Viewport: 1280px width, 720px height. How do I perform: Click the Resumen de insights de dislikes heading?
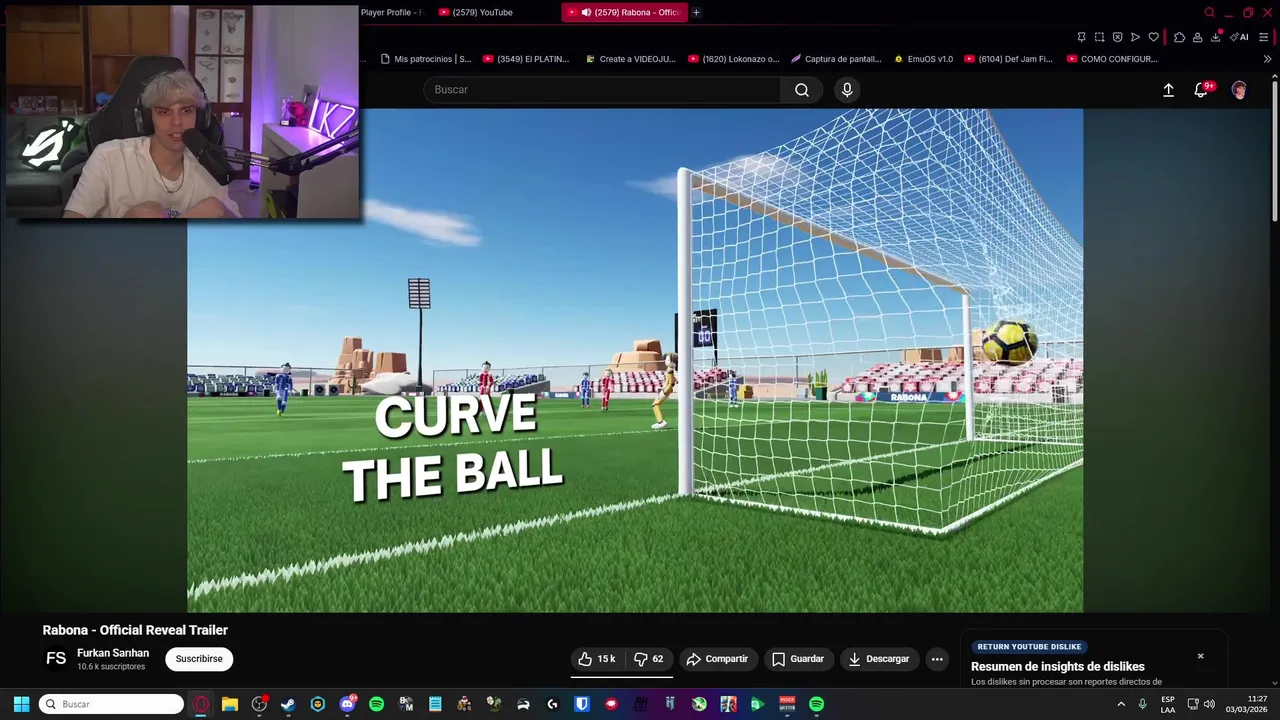1058,667
